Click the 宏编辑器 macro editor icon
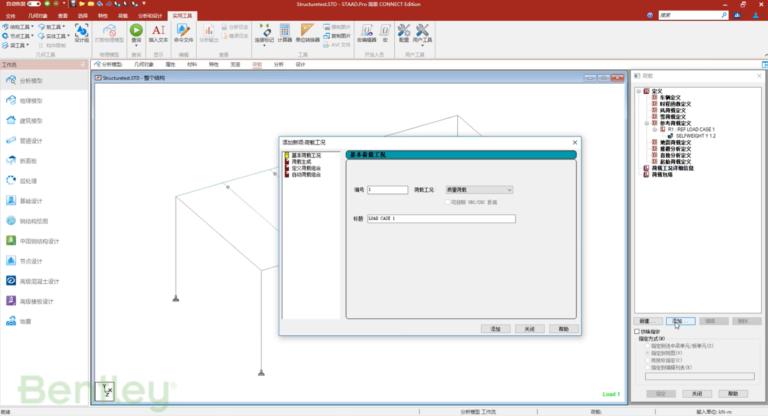Viewport: 768px width, 416px height. 366,32
